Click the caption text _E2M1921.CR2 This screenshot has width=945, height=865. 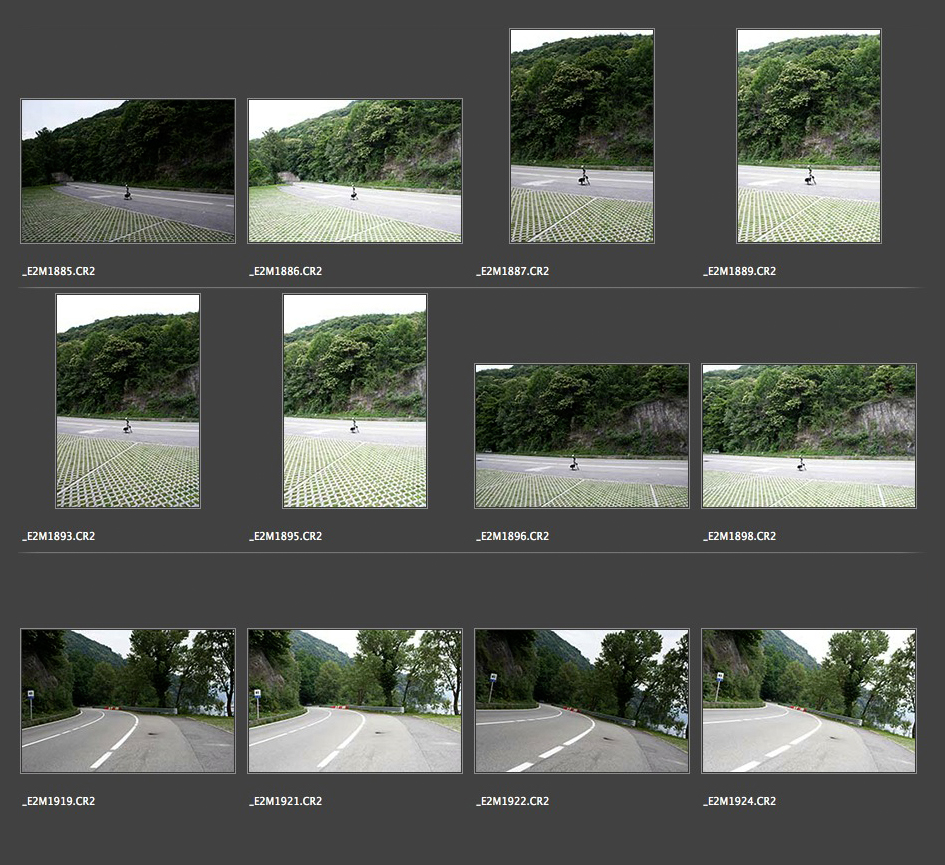[x=286, y=802]
